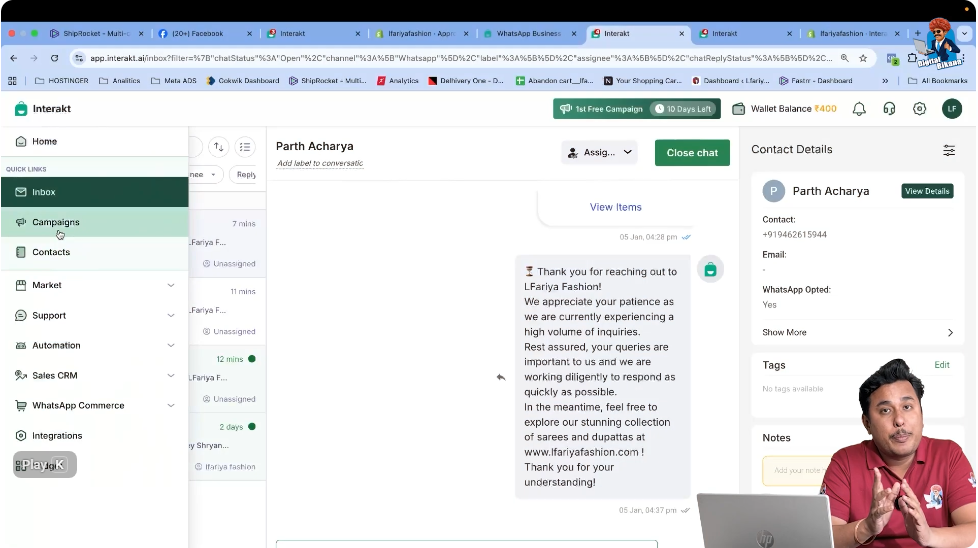
Task: Switch to the WhatsApp Business browser tab
Action: (528, 34)
